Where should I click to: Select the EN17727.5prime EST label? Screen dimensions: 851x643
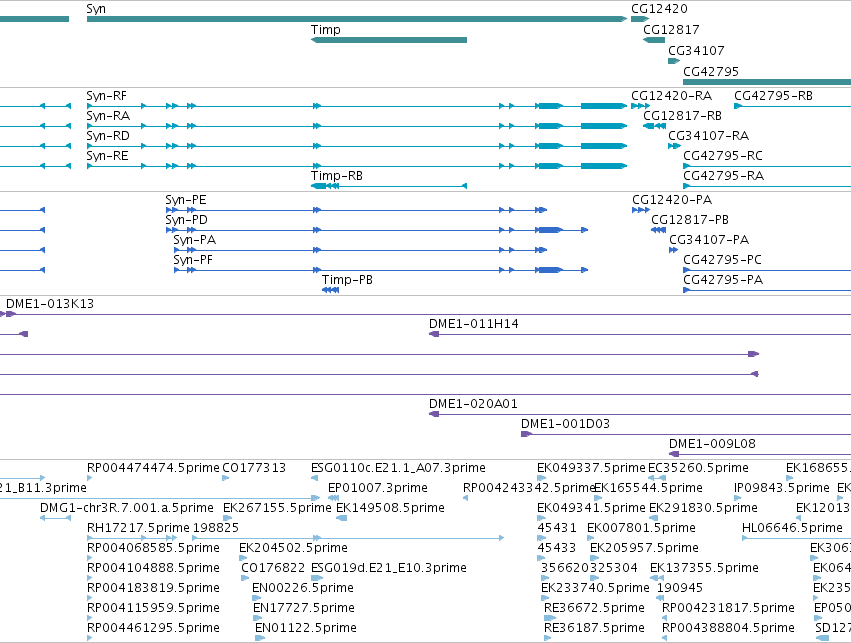[304, 608]
